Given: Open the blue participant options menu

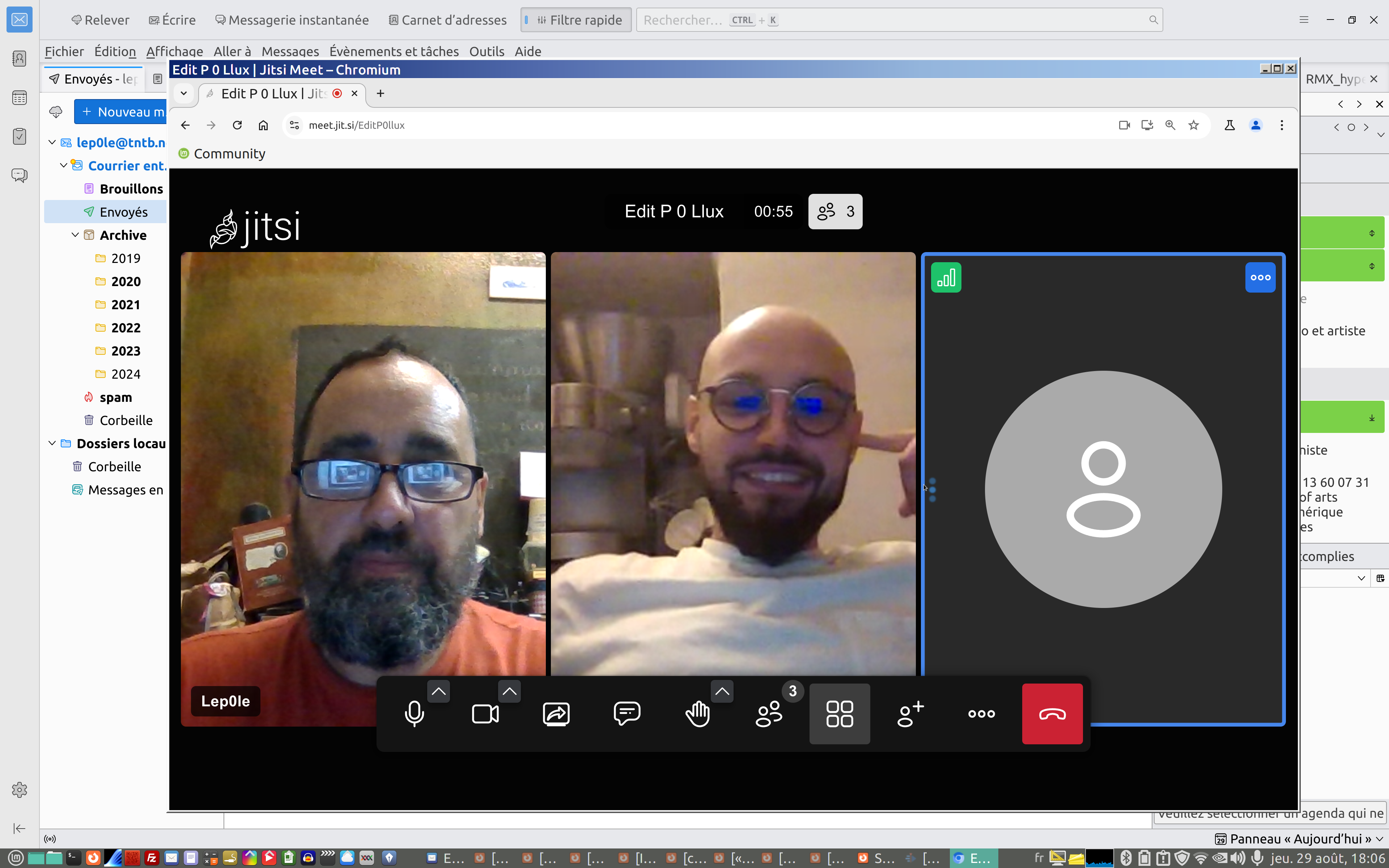Looking at the screenshot, I should point(1260,278).
